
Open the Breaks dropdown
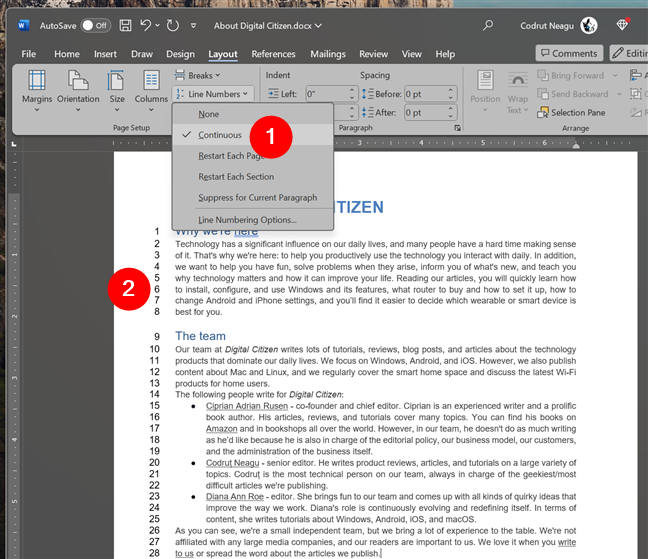point(197,76)
